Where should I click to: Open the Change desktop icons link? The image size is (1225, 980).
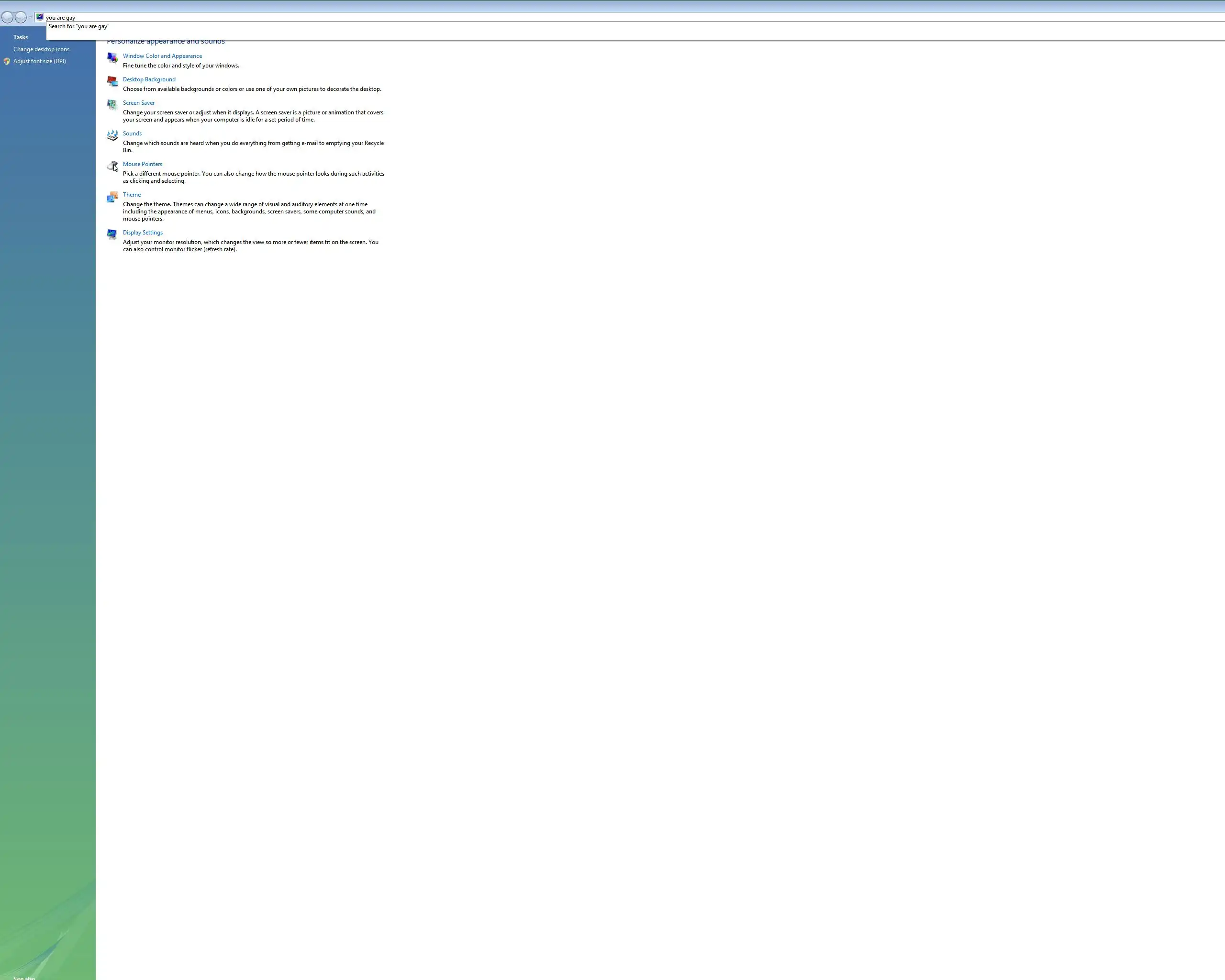click(x=42, y=49)
